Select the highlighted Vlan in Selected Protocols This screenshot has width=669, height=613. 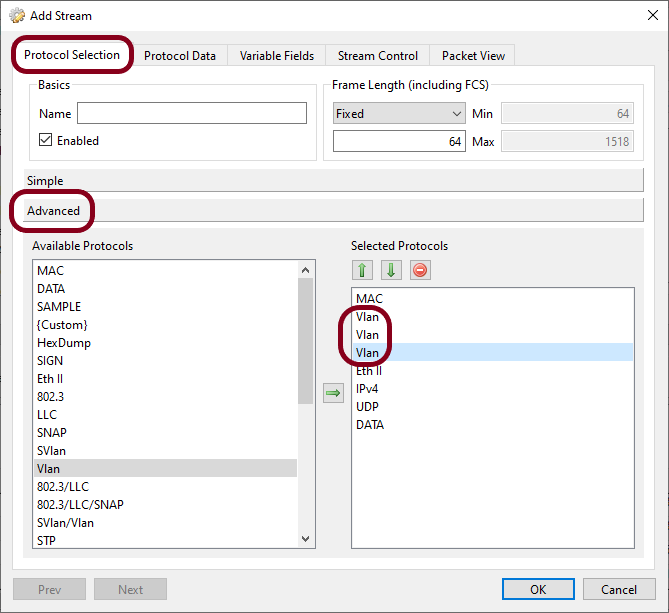[x=493, y=352]
